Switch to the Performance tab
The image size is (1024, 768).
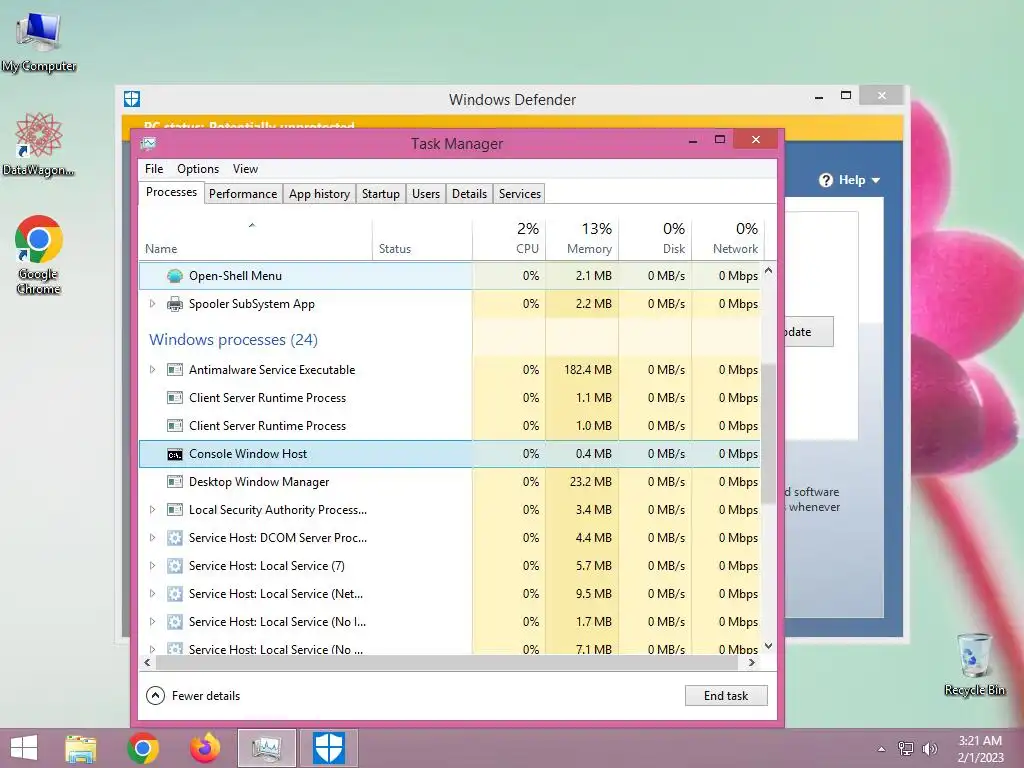pyautogui.click(x=243, y=194)
